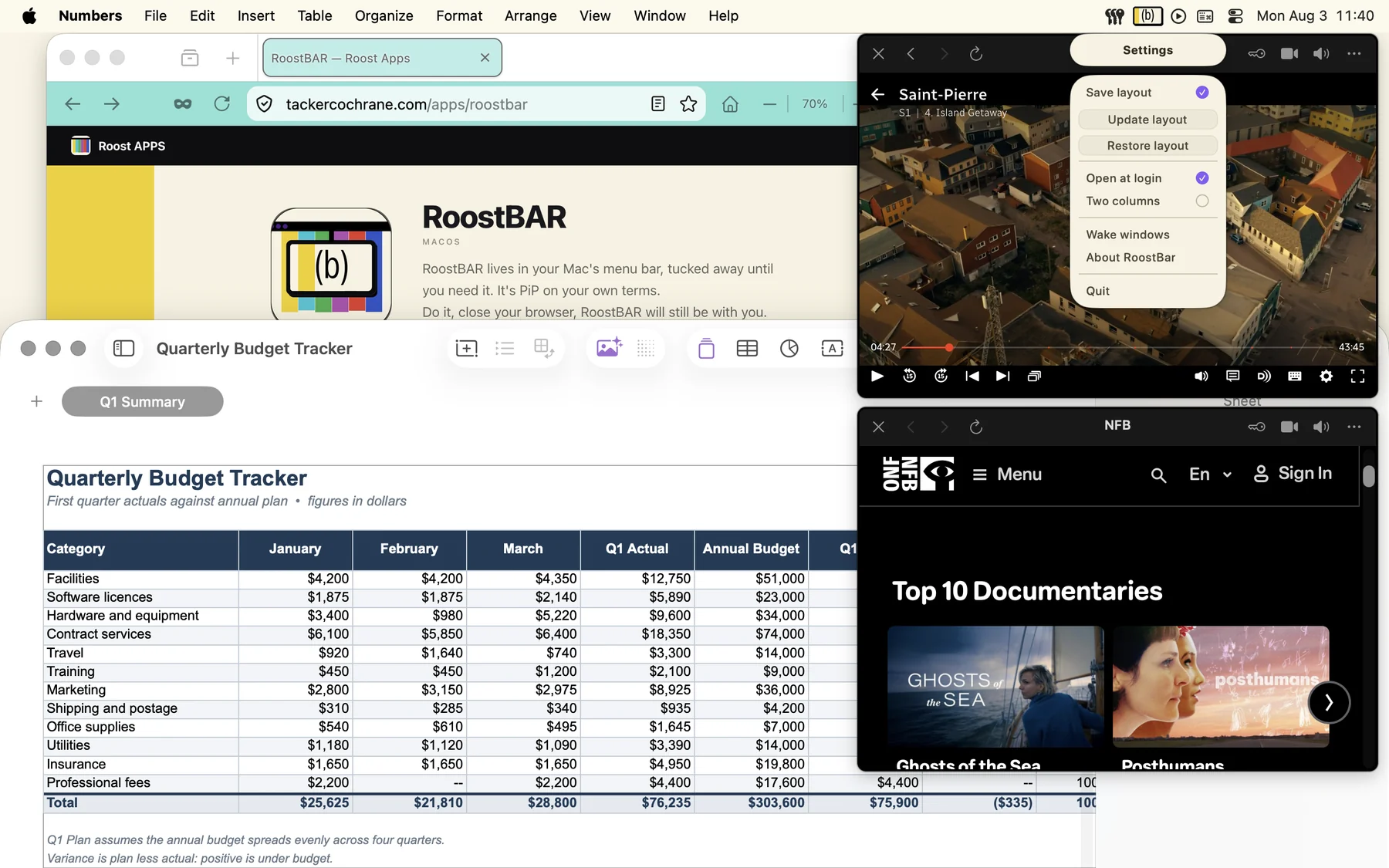Go back using arrow beside Saint-Pierre title
The width and height of the screenshot is (1389, 868).
point(877,94)
